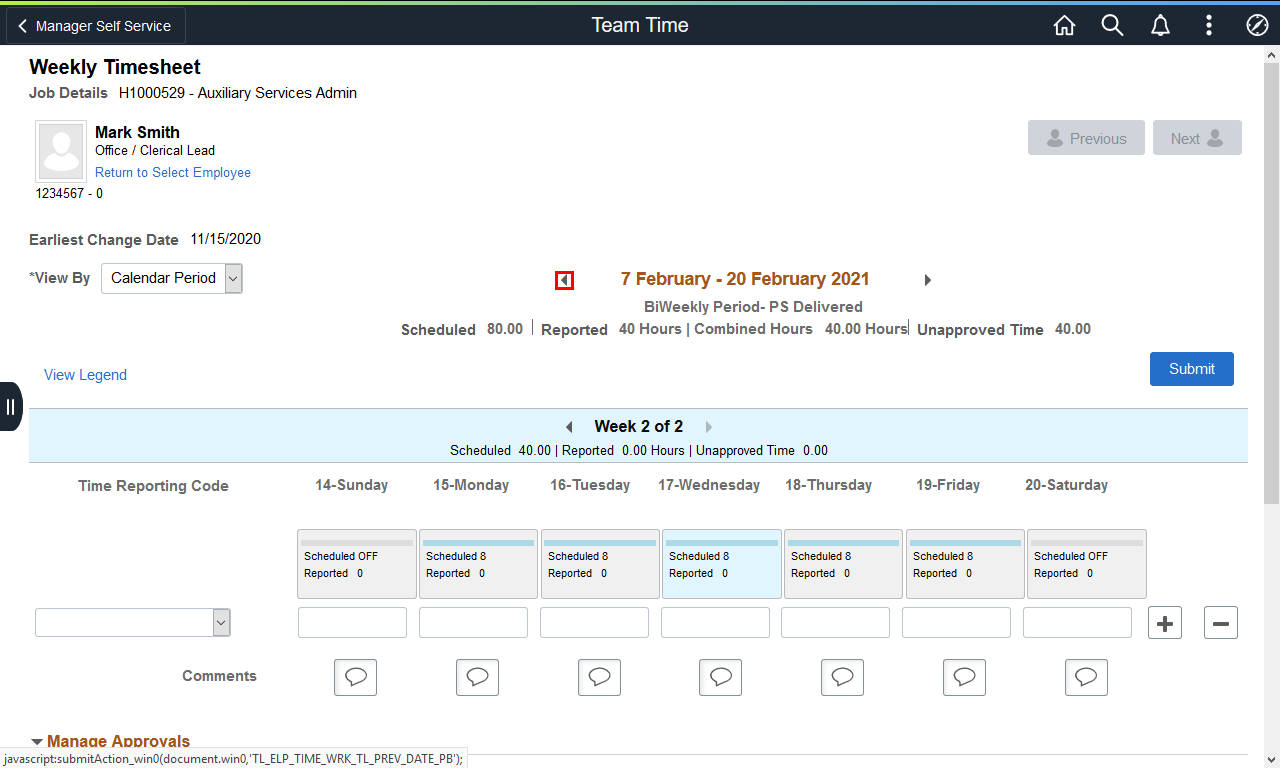This screenshot has height=768, width=1280.
Task: Open the View By Calendar Period dropdown
Action: (172, 278)
